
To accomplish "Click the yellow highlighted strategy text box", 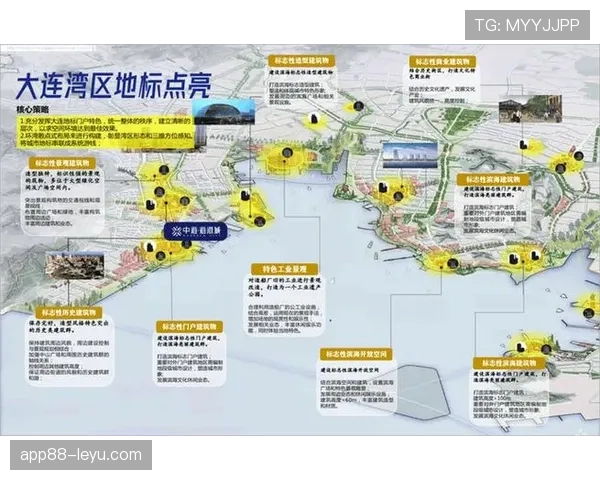I will (x=106, y=132).
